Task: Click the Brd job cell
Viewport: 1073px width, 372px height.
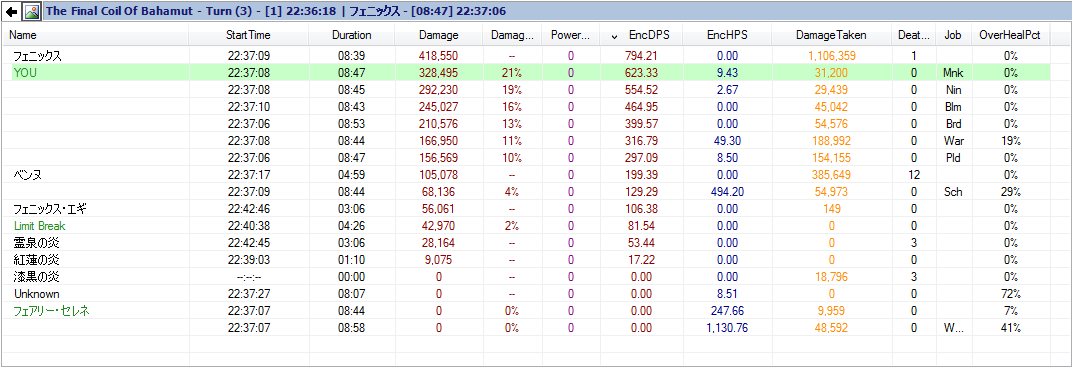Action: [953, 124]
